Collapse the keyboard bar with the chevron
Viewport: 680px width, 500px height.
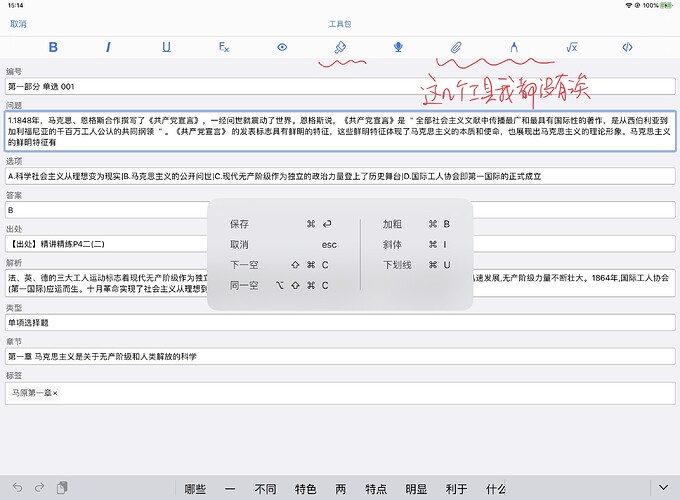(x=663, y=487)
